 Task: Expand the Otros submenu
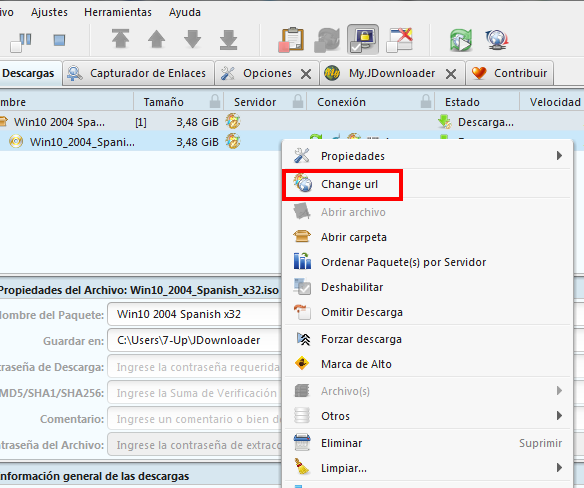click(x=428, y=416)
